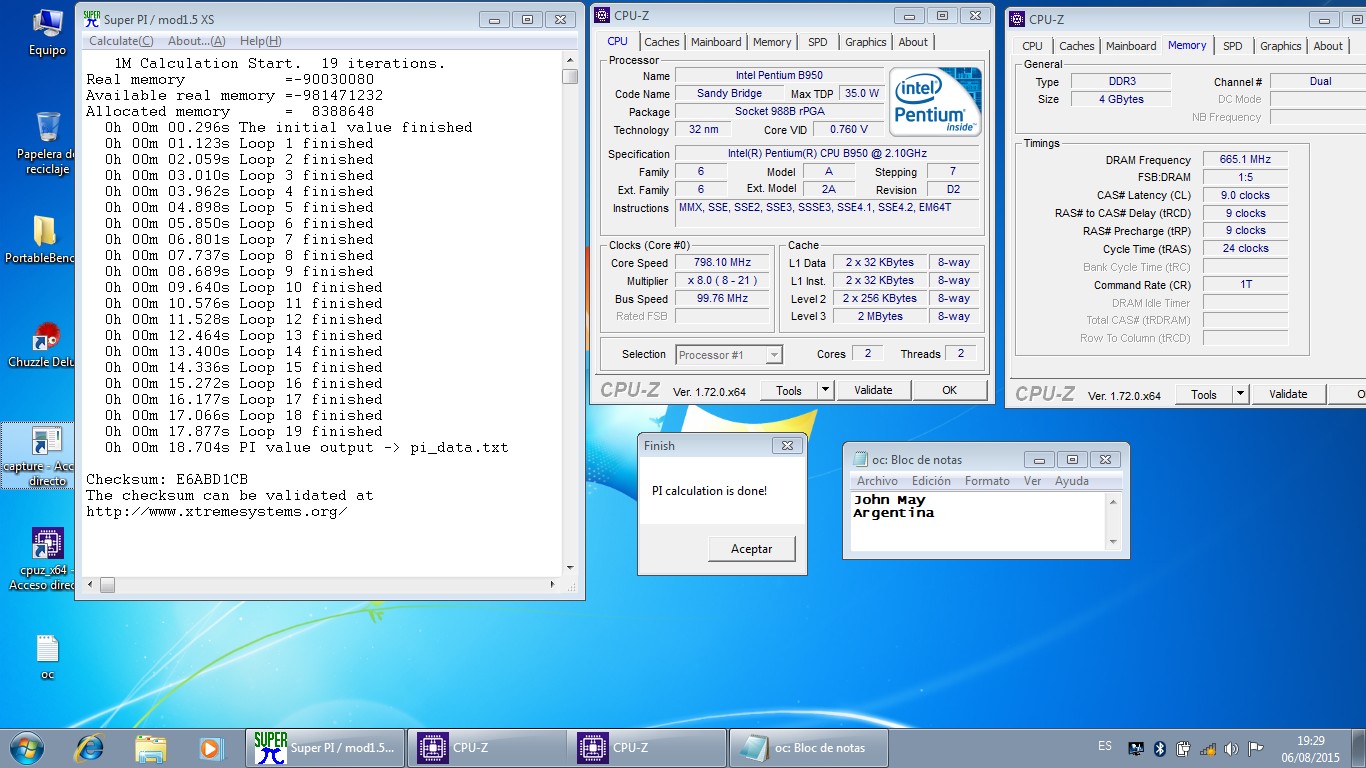The height and width of the screenshot is (768, 1366).
Task: Switch to Mainboard tab in left CPU-Z
Action: point(716,42)
